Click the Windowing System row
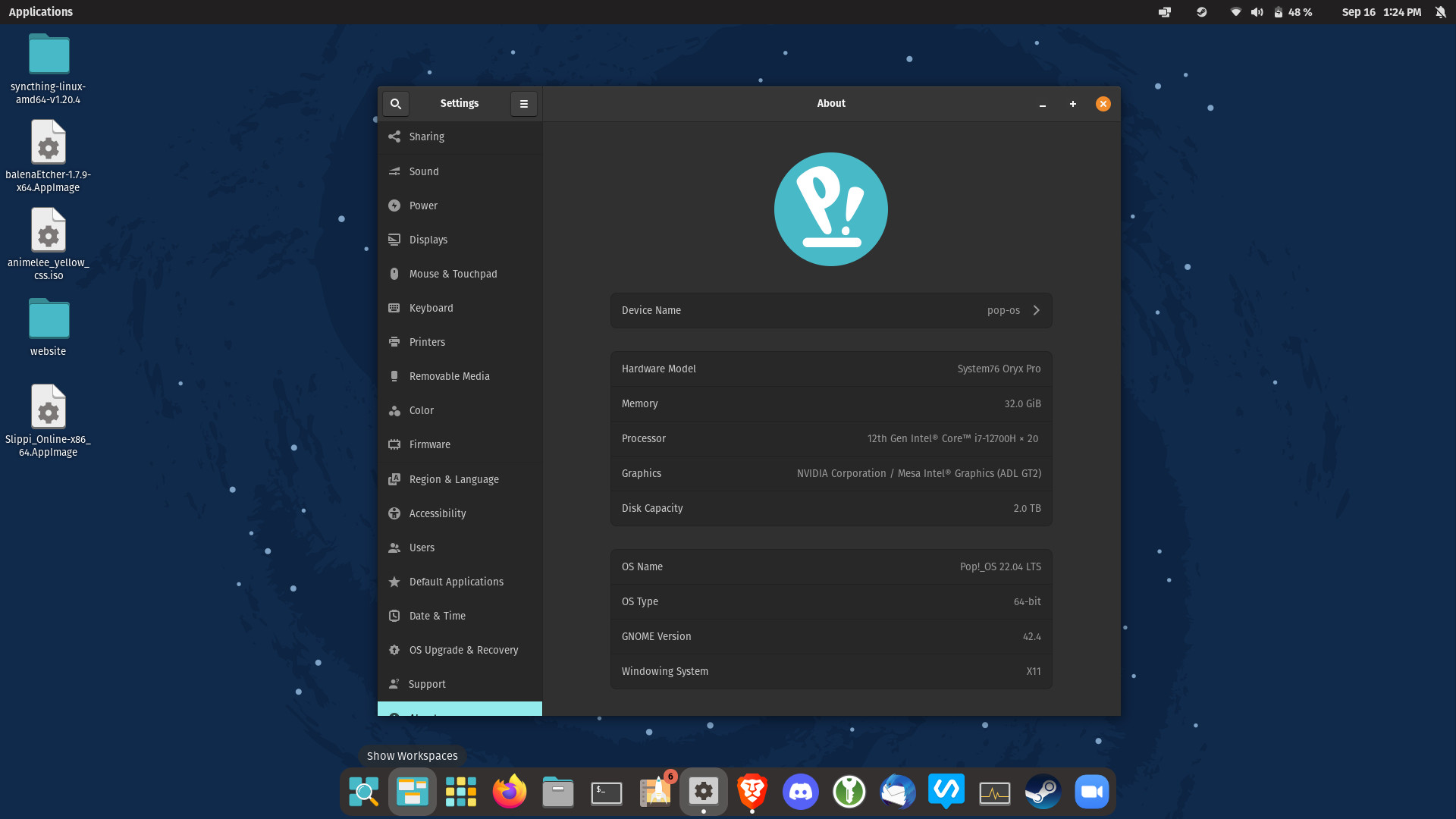This screenshot has height=819, width=1456. [x=830, y=671]
